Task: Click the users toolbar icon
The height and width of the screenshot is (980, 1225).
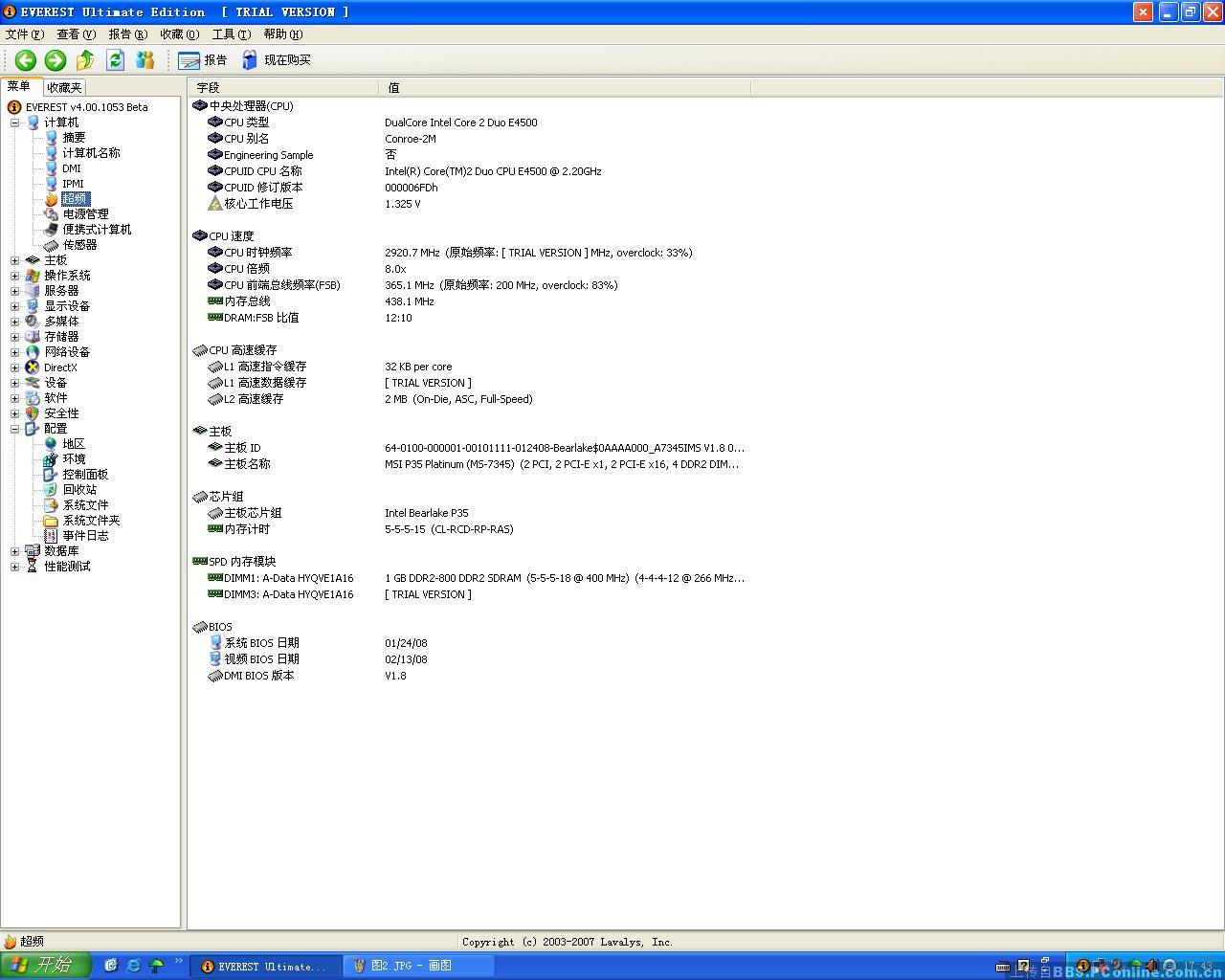Action: click(145, 60)
